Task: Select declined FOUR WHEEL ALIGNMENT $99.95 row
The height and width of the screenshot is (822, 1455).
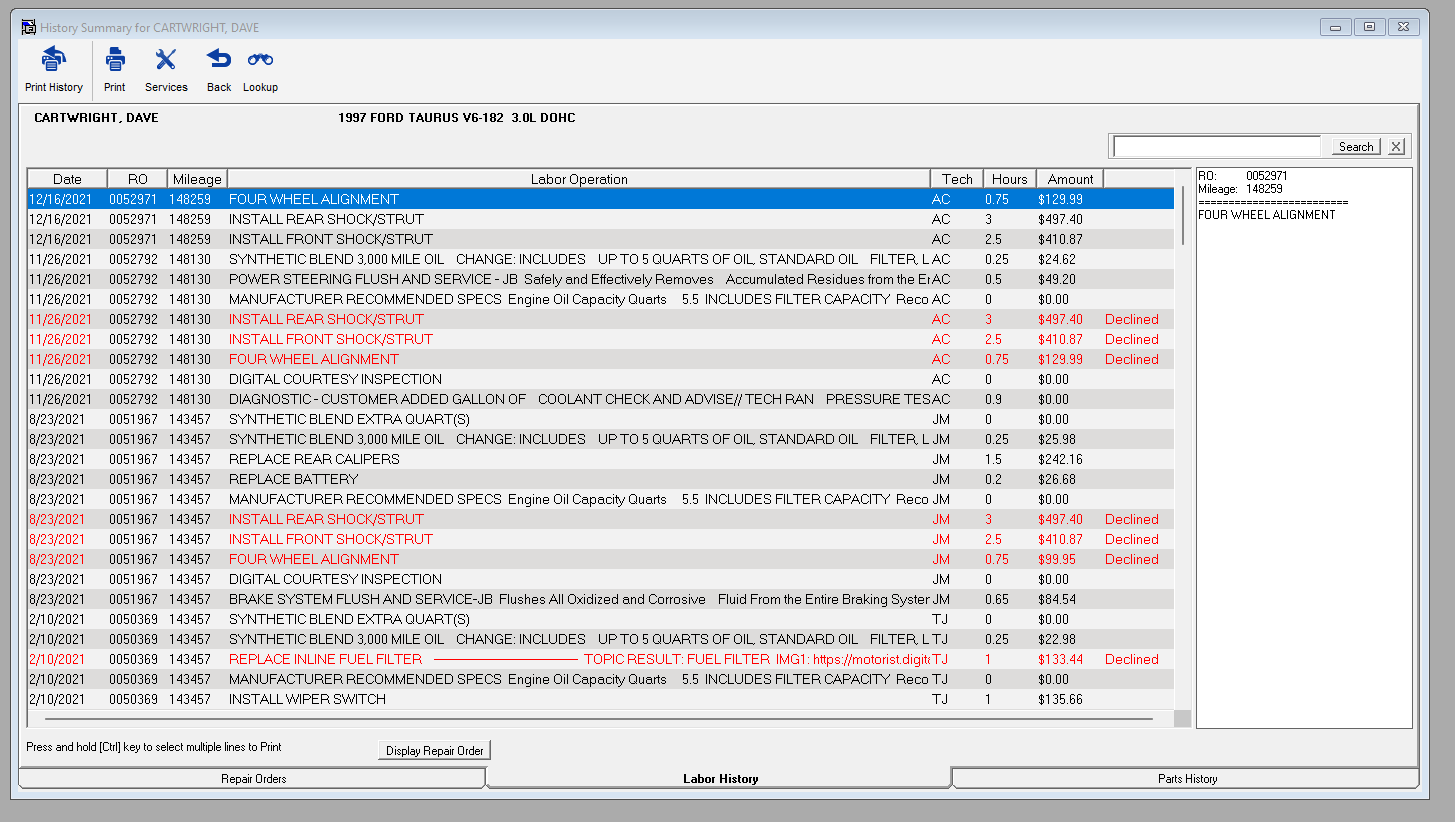Action: click(x=600, y=559)
